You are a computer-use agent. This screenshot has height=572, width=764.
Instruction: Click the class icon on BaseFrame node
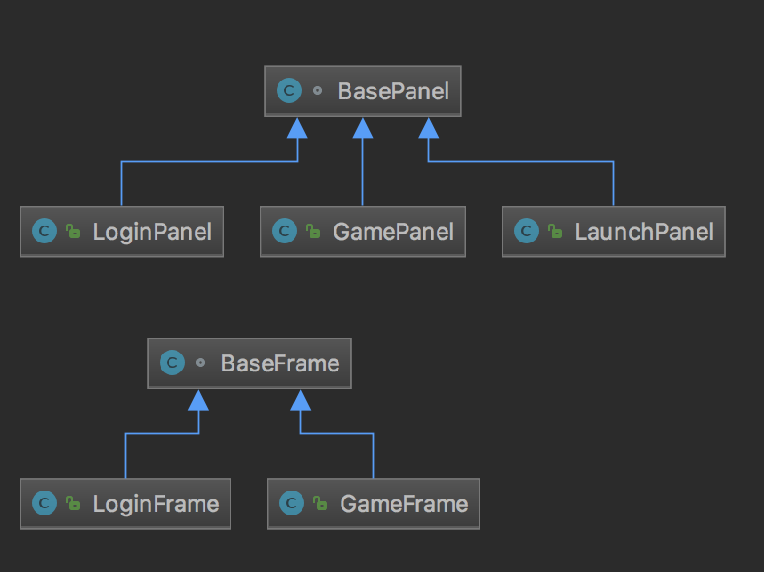click(x=172, y=363)
